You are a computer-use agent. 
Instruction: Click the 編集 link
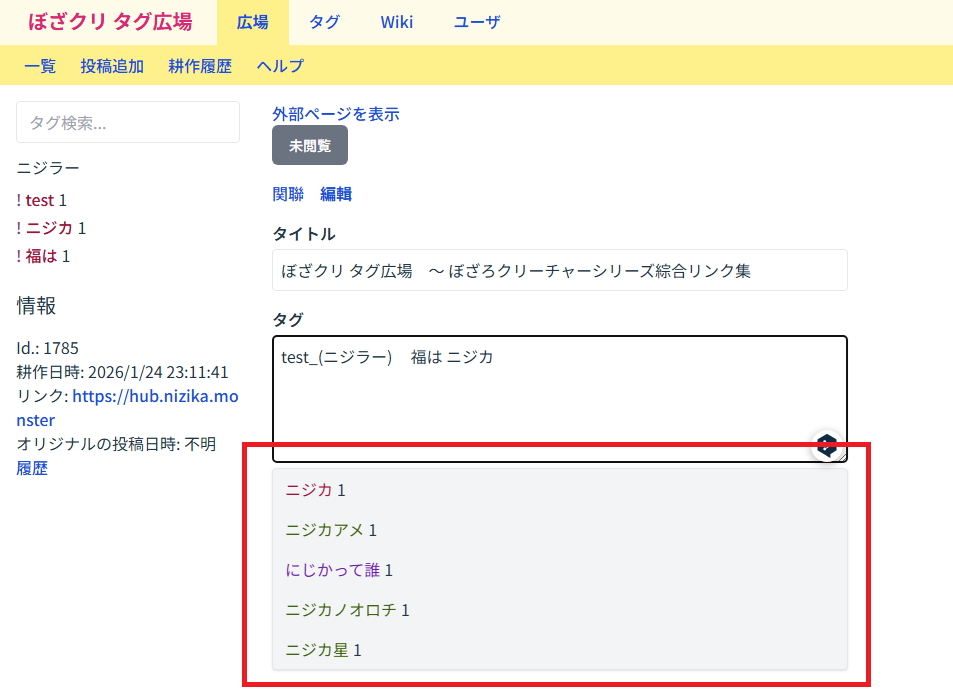click(336, 194)
